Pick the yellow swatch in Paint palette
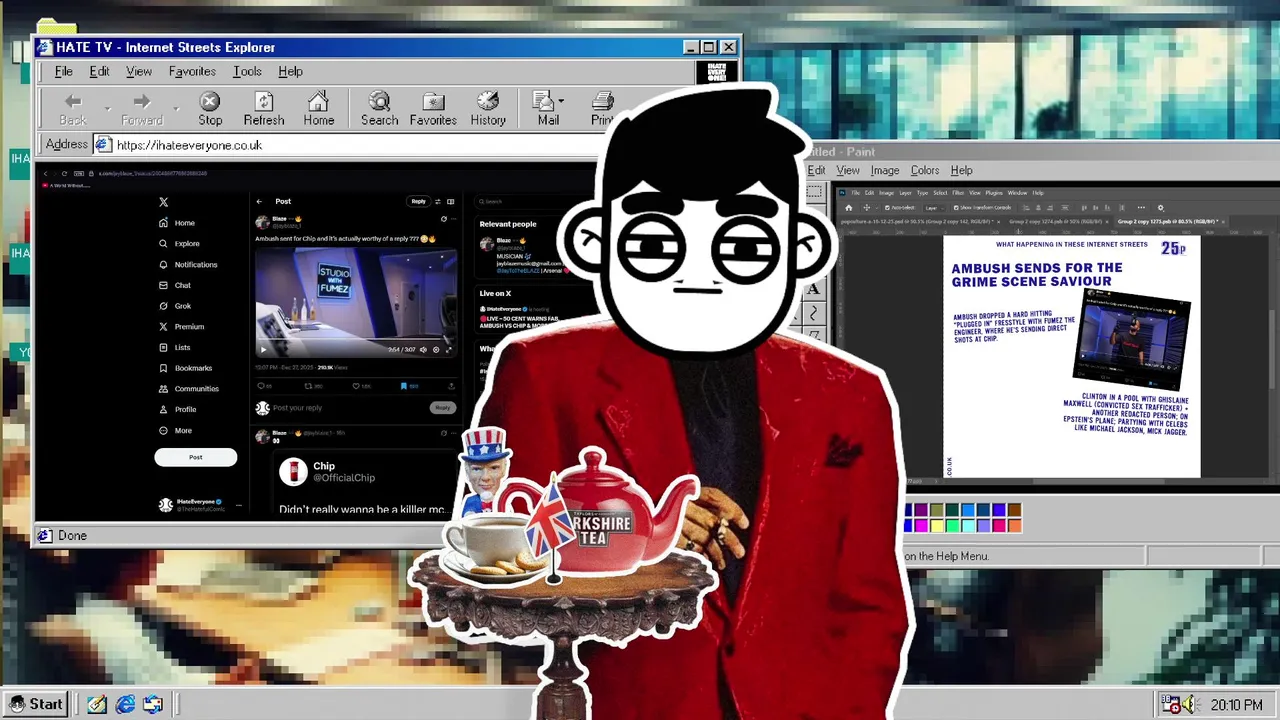 coord(937,526)
